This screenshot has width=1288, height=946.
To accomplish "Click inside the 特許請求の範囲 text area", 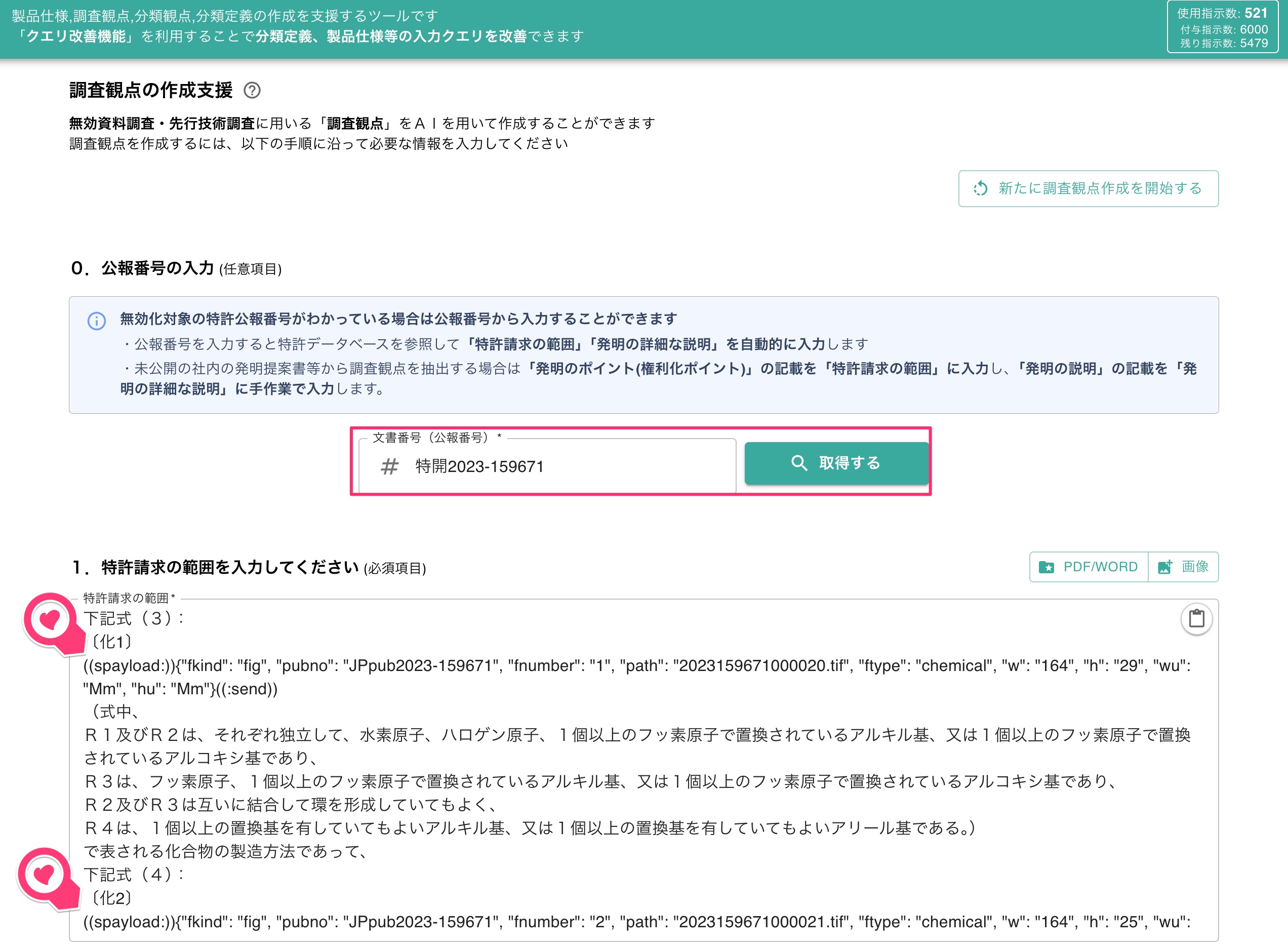I will [643, 769].
